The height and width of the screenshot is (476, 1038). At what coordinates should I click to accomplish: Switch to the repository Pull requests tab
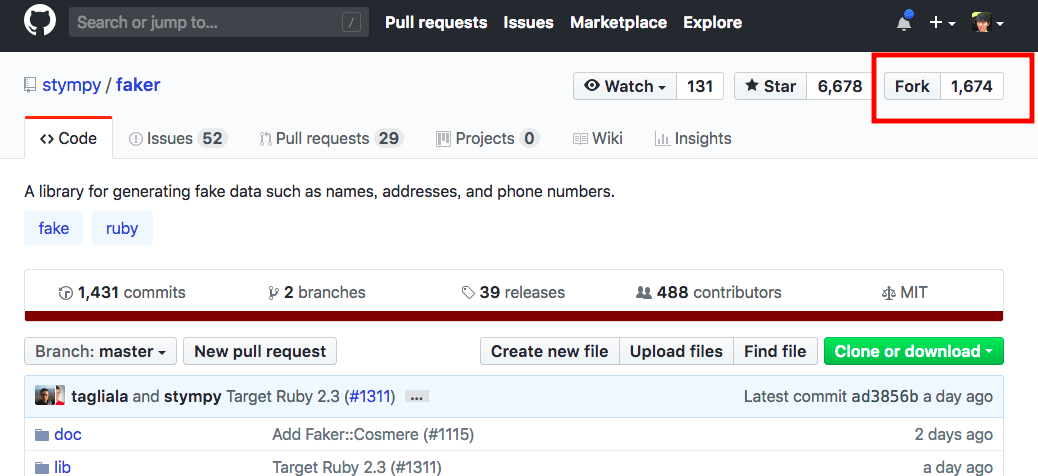330,138
